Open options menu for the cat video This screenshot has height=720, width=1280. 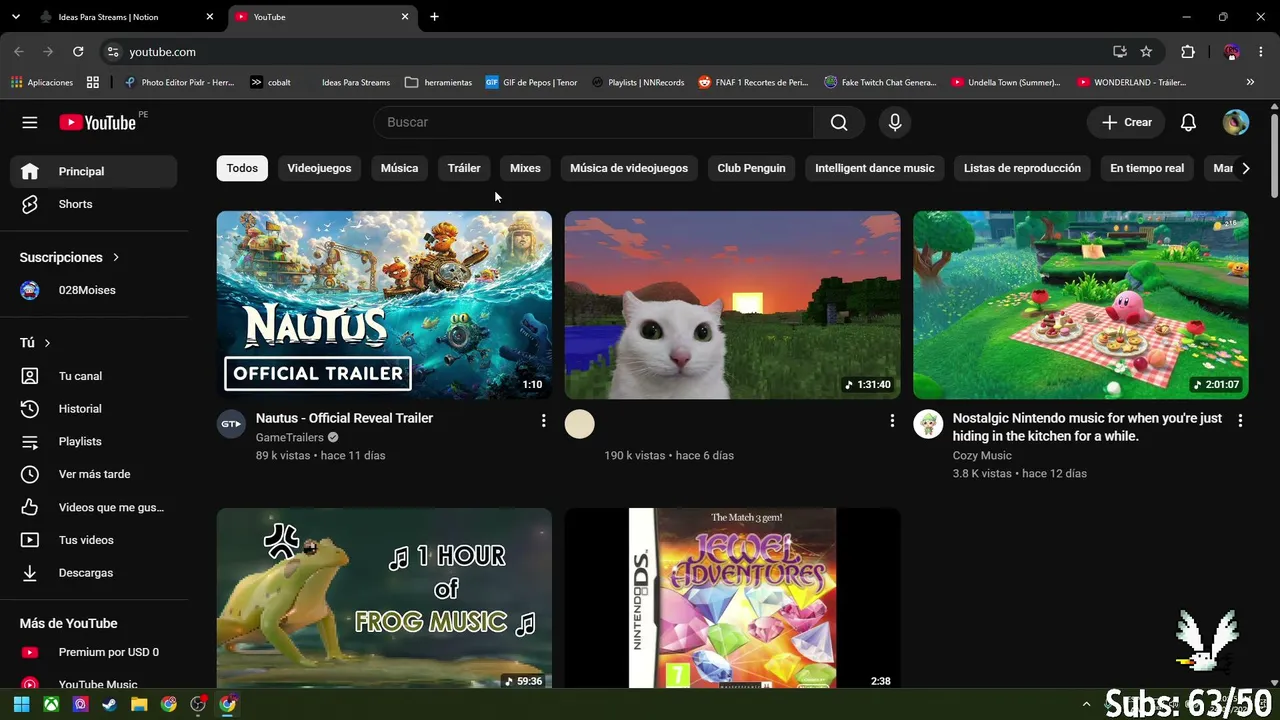[x=892, y=421]
